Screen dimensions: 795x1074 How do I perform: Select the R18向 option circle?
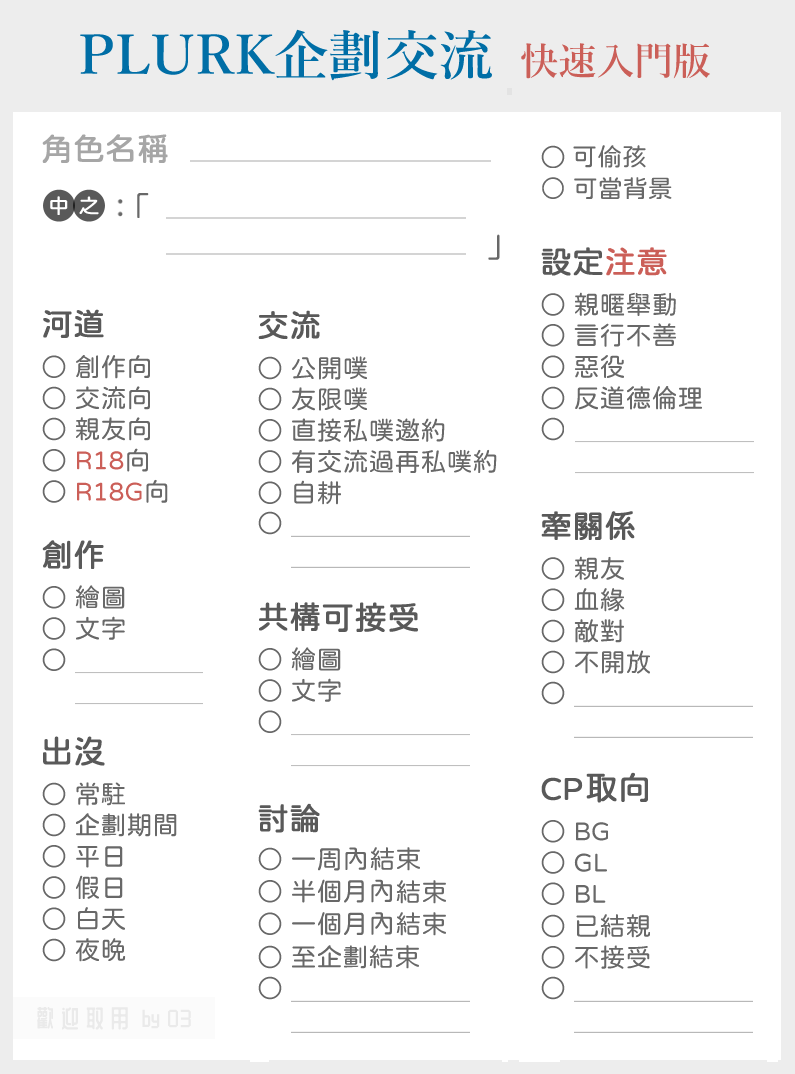pos(54,460)
